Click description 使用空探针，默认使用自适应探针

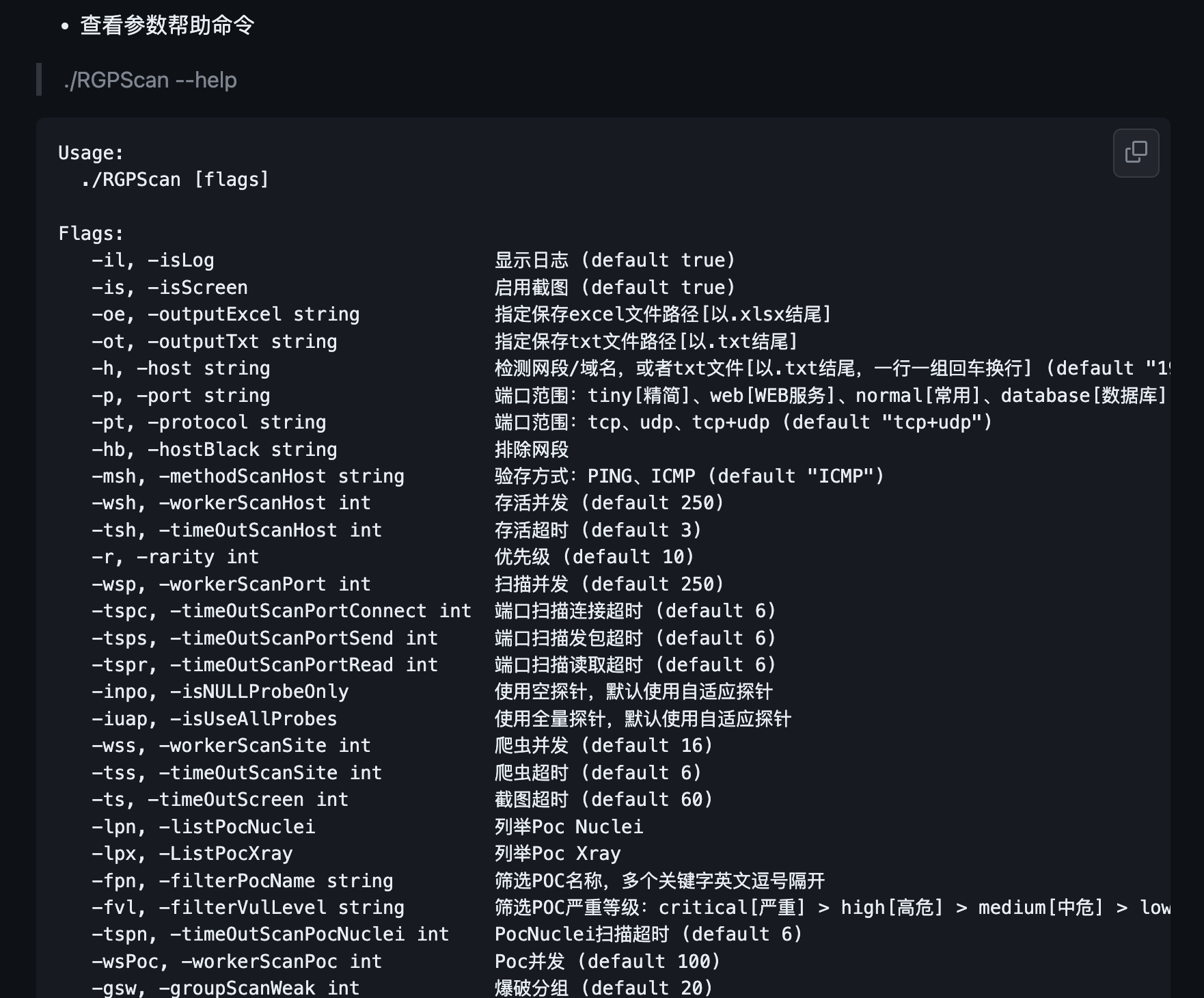(633, 692)
